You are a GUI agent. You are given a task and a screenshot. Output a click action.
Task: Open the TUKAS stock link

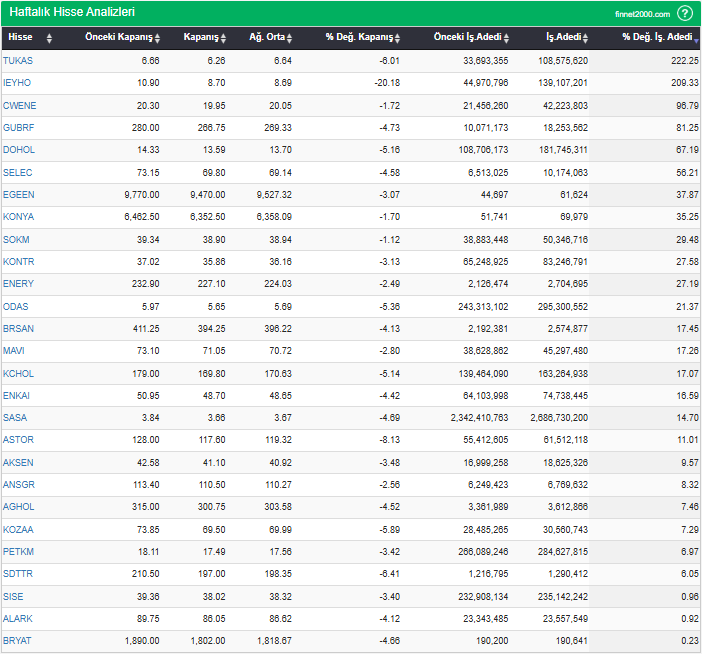pos(18,61)
